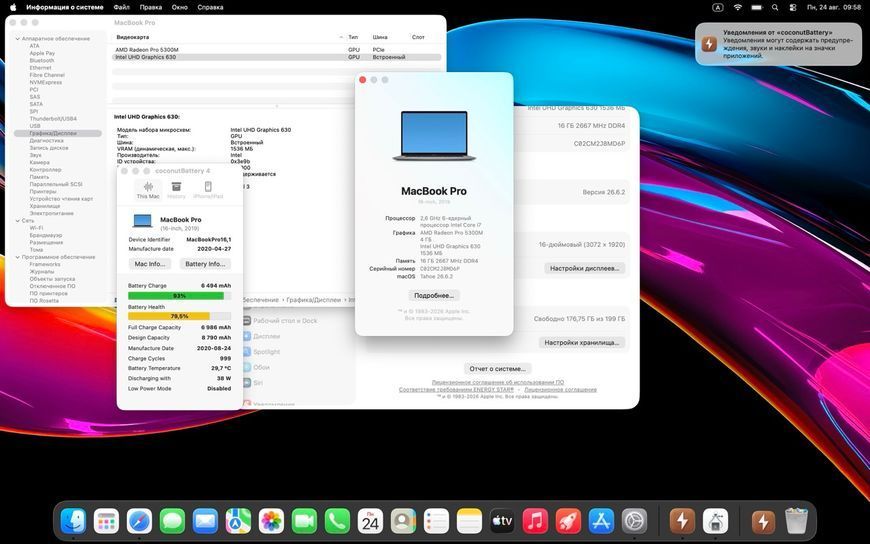Open the Окно menu

tap(180, 7)
